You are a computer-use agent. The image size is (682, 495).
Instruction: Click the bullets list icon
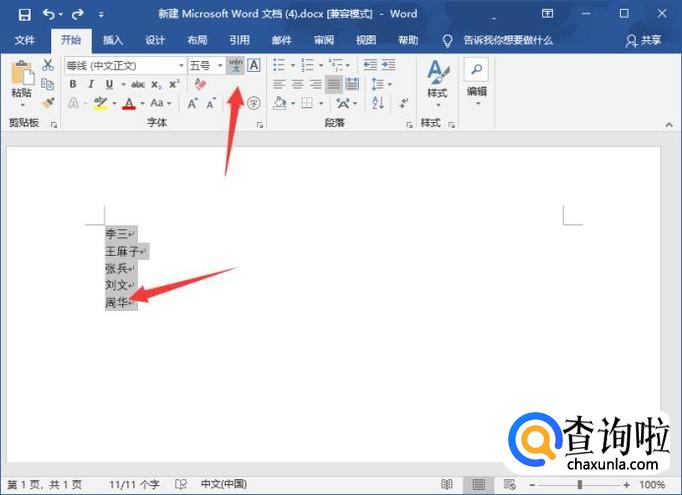(x=279, y=65)
